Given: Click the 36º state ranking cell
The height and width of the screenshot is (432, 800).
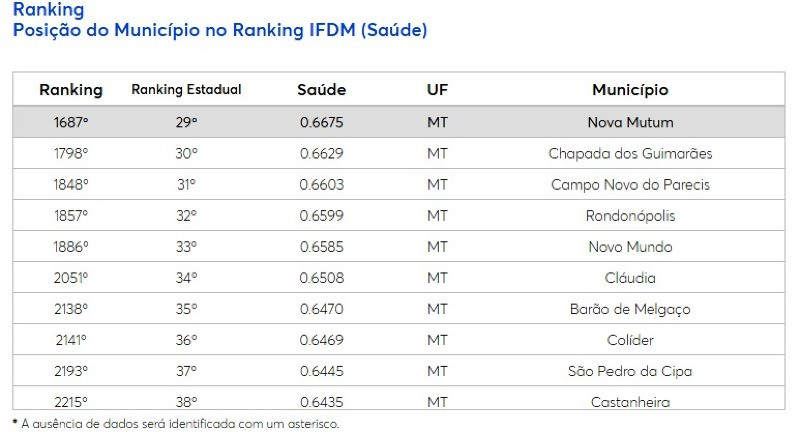Looking at the screenshot, I should [x=186, y=340].
